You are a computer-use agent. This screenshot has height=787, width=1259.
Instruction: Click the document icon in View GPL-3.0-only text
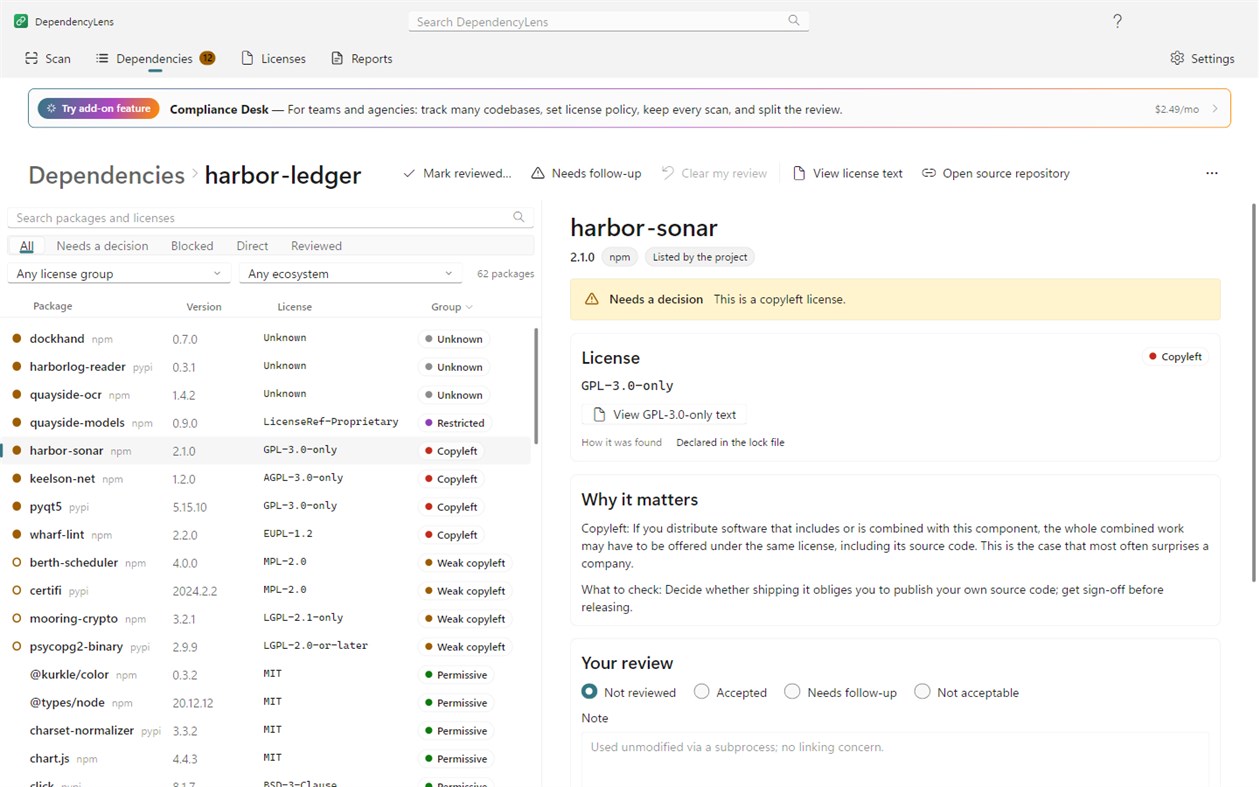tap(599, 414)
